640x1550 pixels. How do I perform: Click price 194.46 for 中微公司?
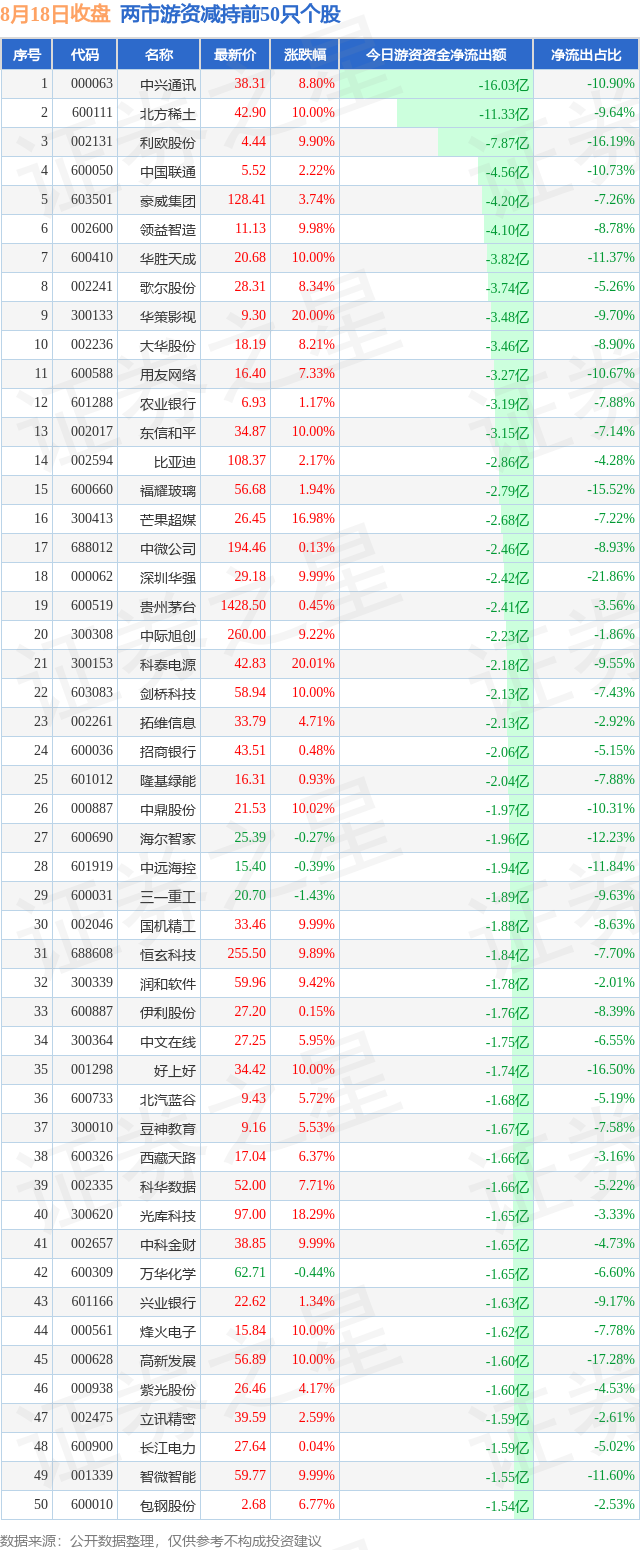click(245, 548)
